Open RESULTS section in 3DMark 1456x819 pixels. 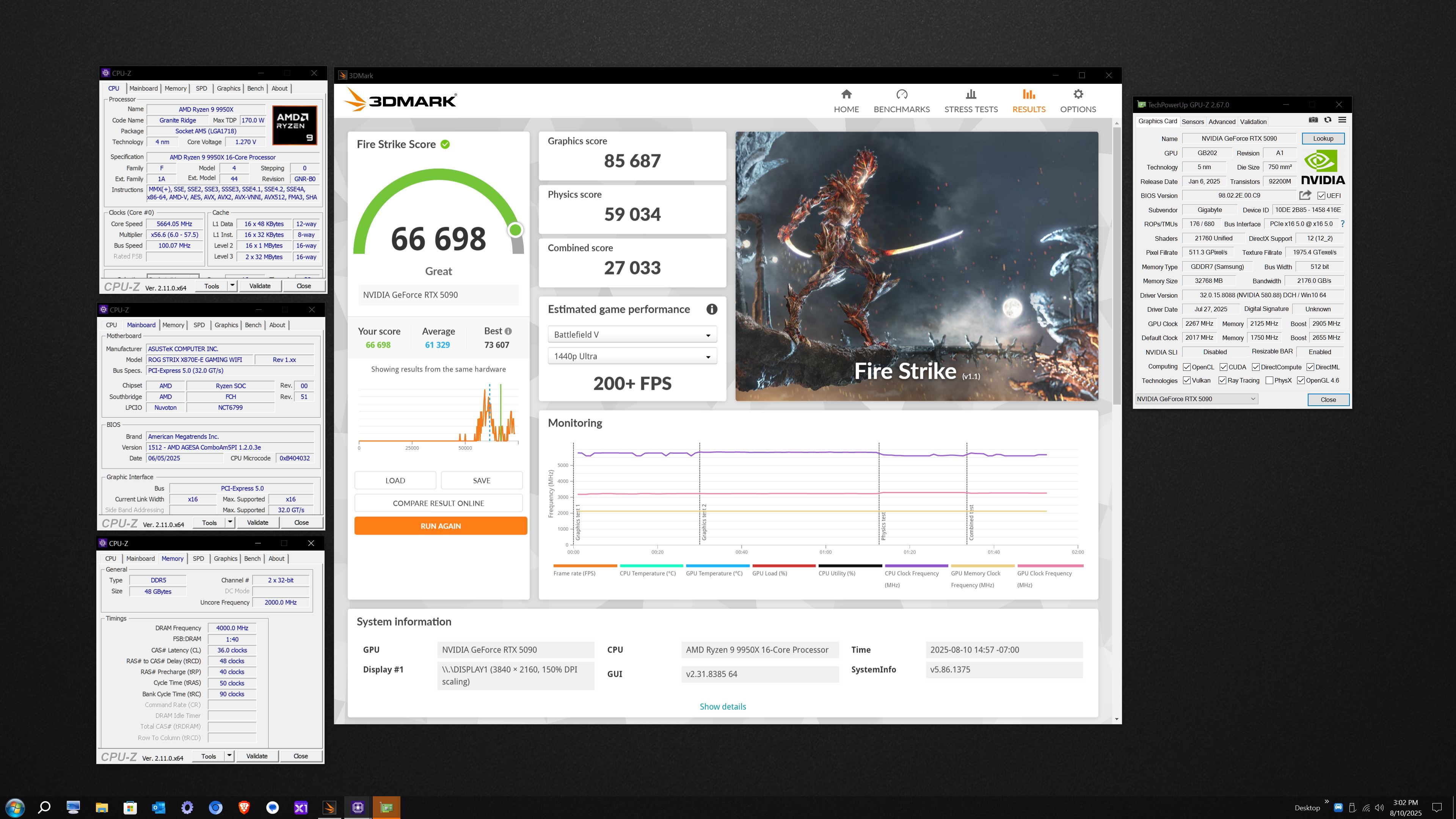[x=1029, y=100]
